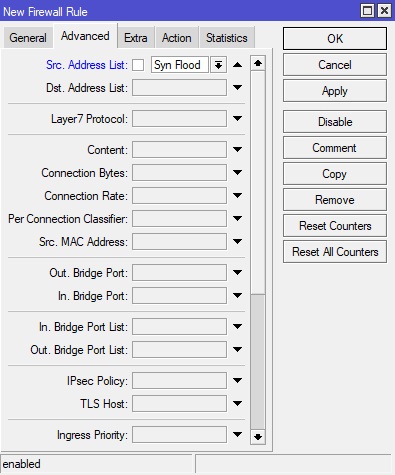Click the Dst. Address List input box
Viewport: 395px width, 475px height.
pyautogui.click(x=179, y=88)
